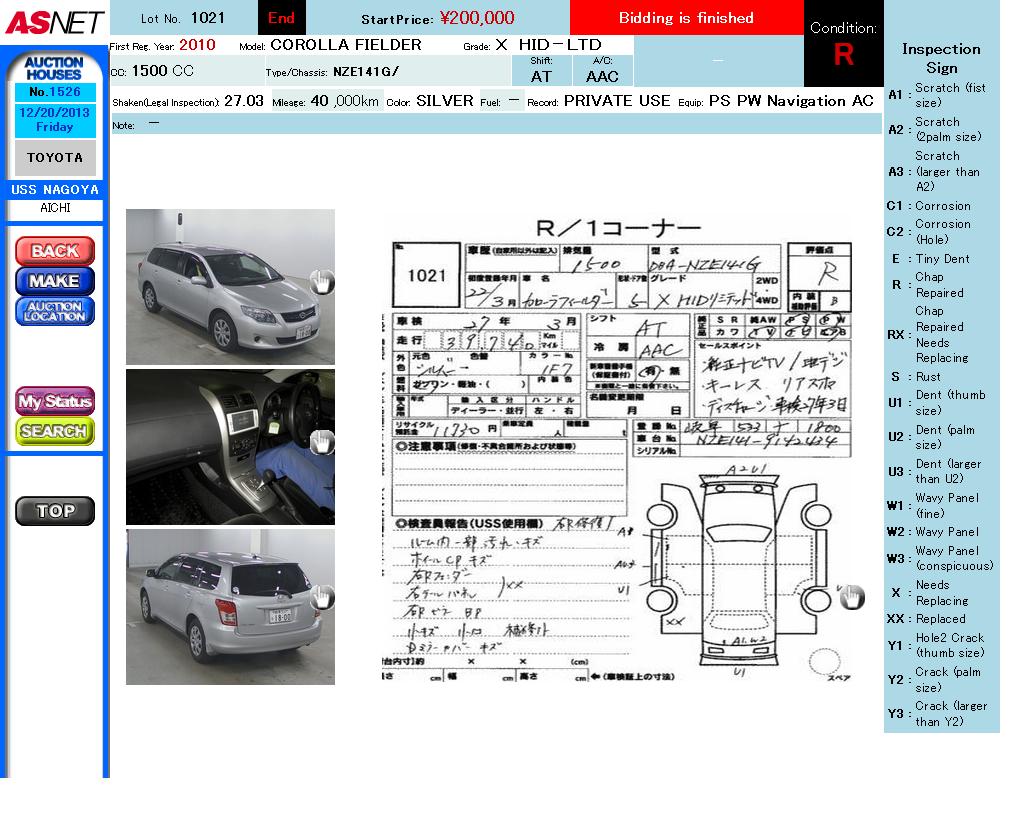The image size is (1018, 835).
Task: Open the Auction Location page
Action: [x=55, y=311]
